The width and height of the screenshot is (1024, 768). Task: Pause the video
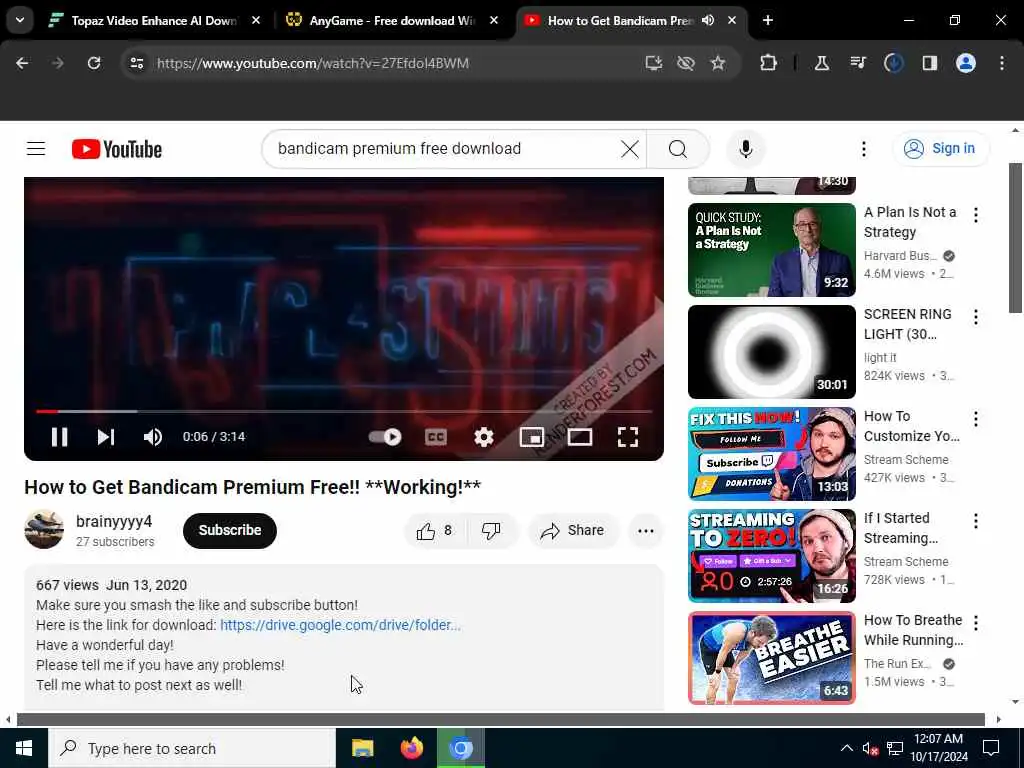pos(59,437)
